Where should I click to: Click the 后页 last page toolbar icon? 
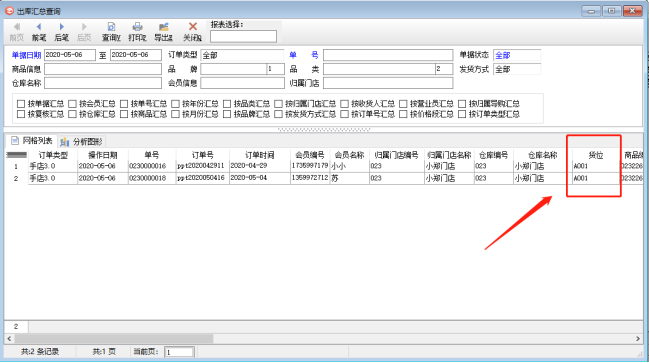click(x=84, y=32)
